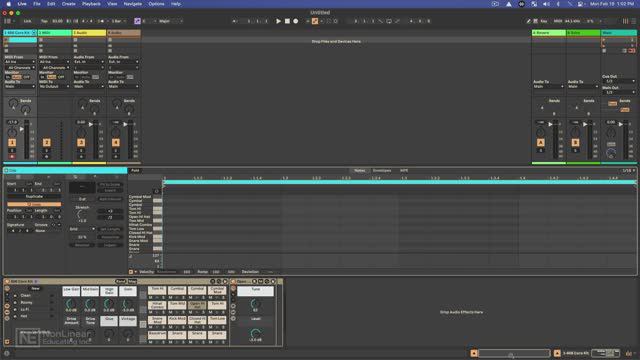Click the Key map mode button
640x360 pixels.
tap(544, 21)
